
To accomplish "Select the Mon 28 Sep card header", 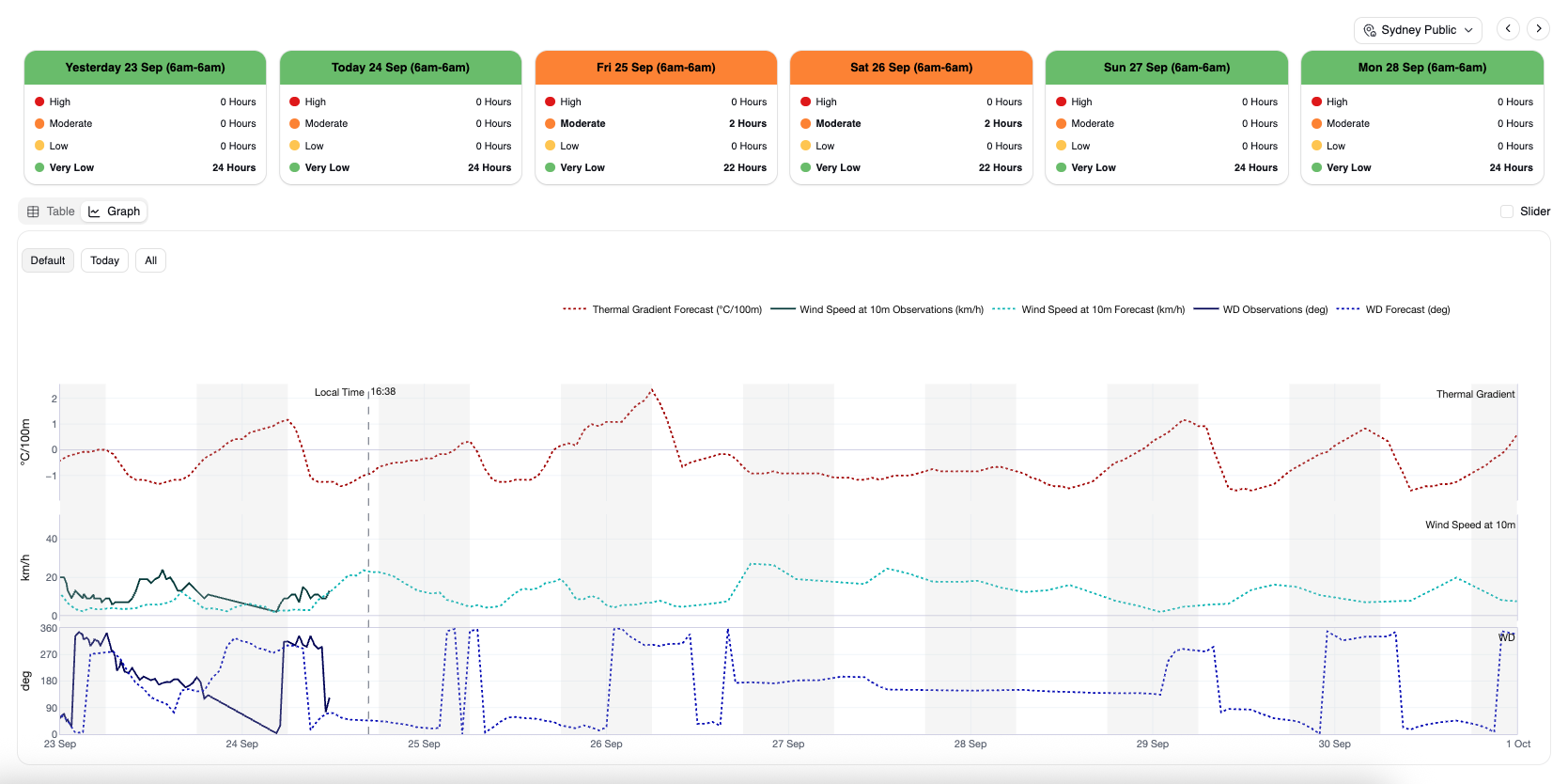I will [x=1422, y=68].
